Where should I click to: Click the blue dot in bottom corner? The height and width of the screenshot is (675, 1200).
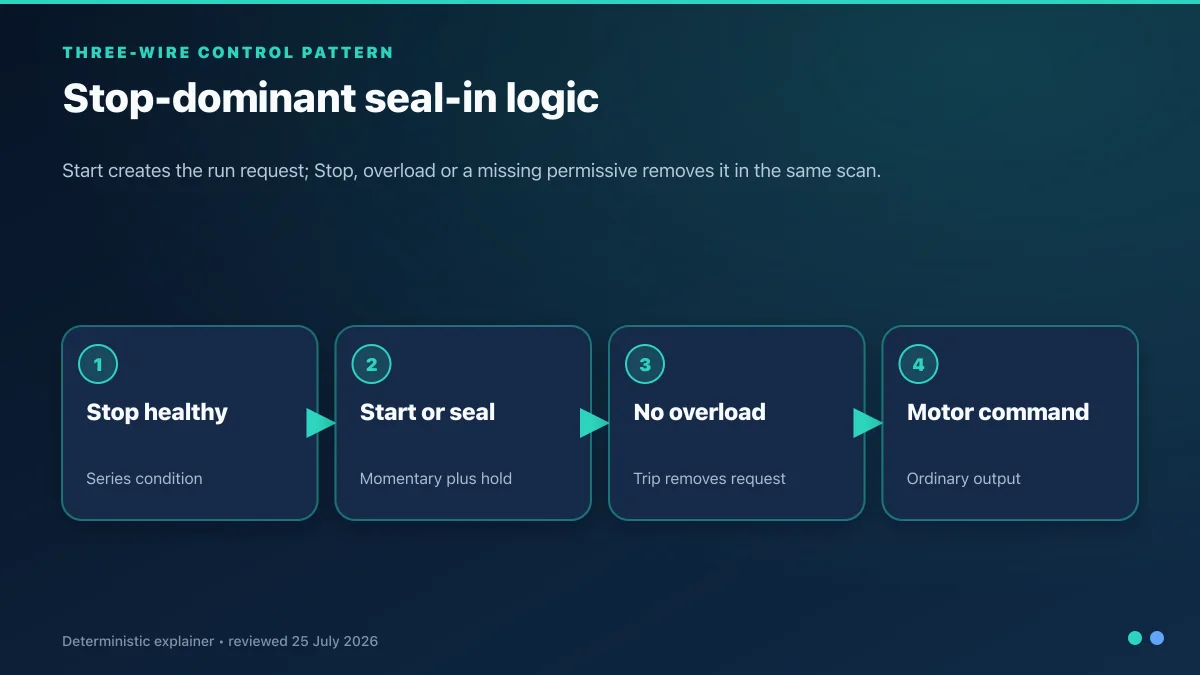(x=1157, y=638)
